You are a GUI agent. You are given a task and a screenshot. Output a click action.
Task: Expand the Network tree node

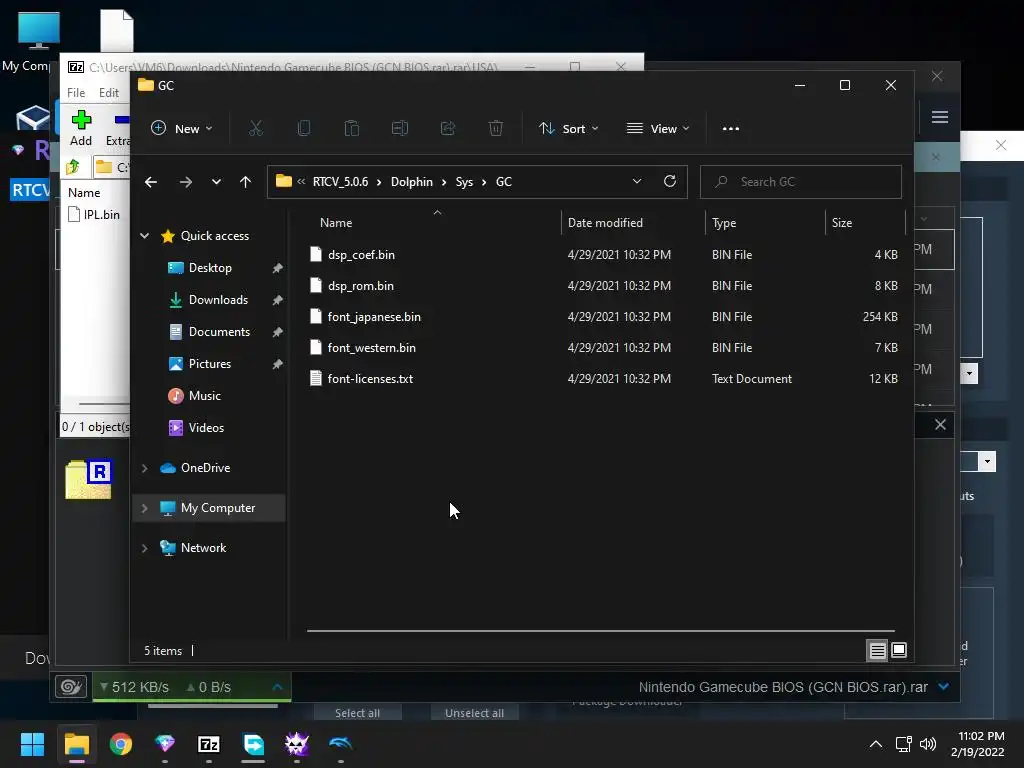click(144, 548)
